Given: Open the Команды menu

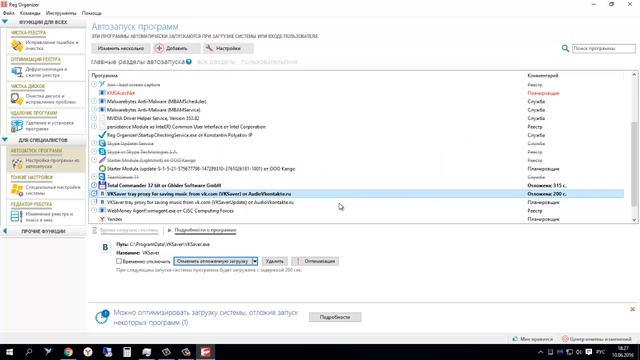Looking at the screenshot, I should (30, 13).
